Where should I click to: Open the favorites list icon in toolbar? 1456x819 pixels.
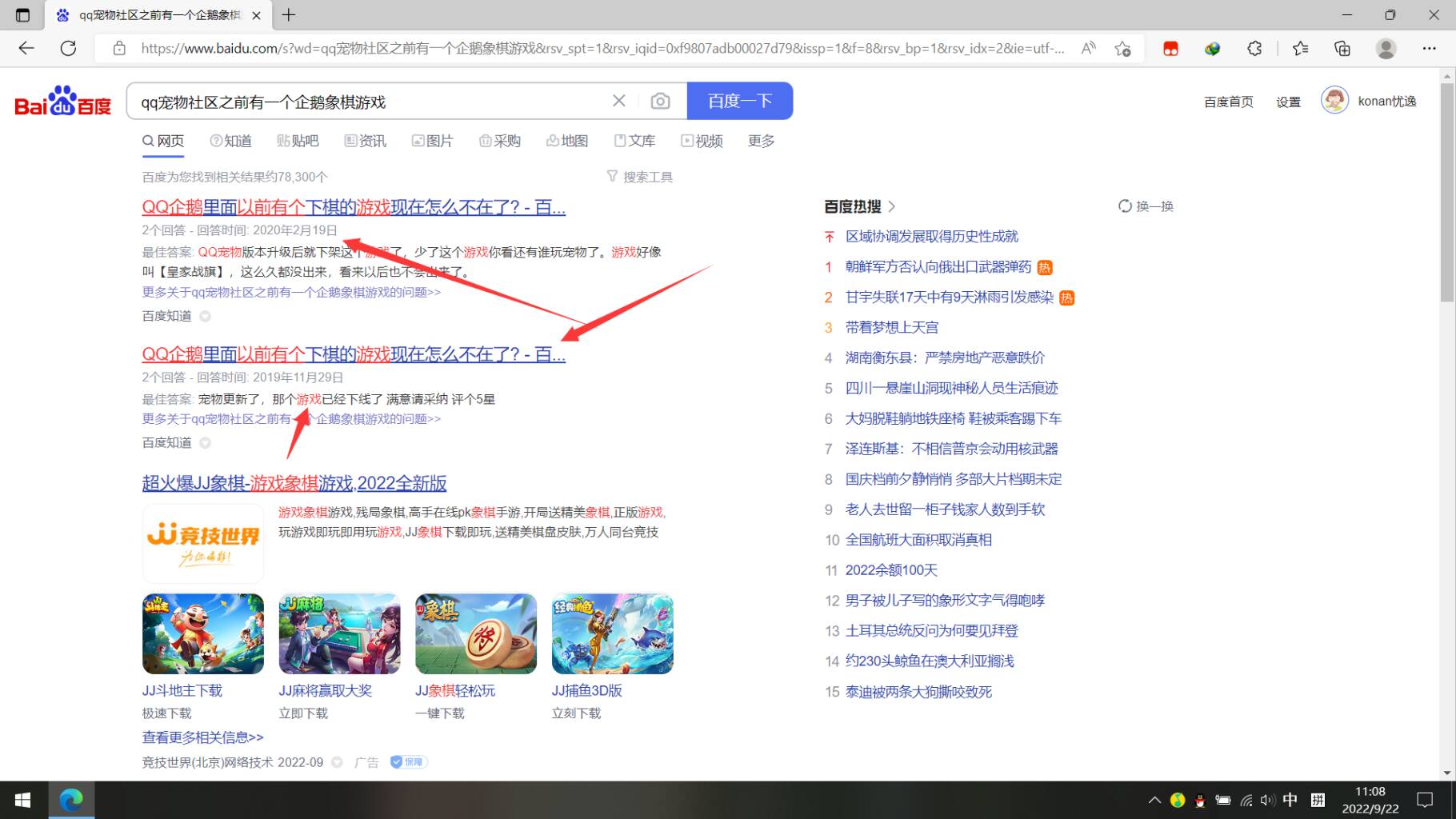click(x=1301, y=48)
